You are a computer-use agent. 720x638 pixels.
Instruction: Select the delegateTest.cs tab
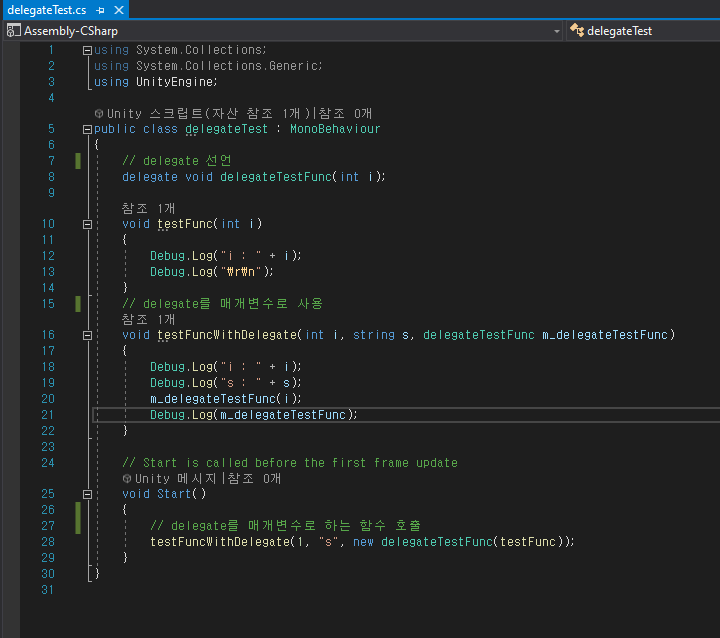(46, 10)
